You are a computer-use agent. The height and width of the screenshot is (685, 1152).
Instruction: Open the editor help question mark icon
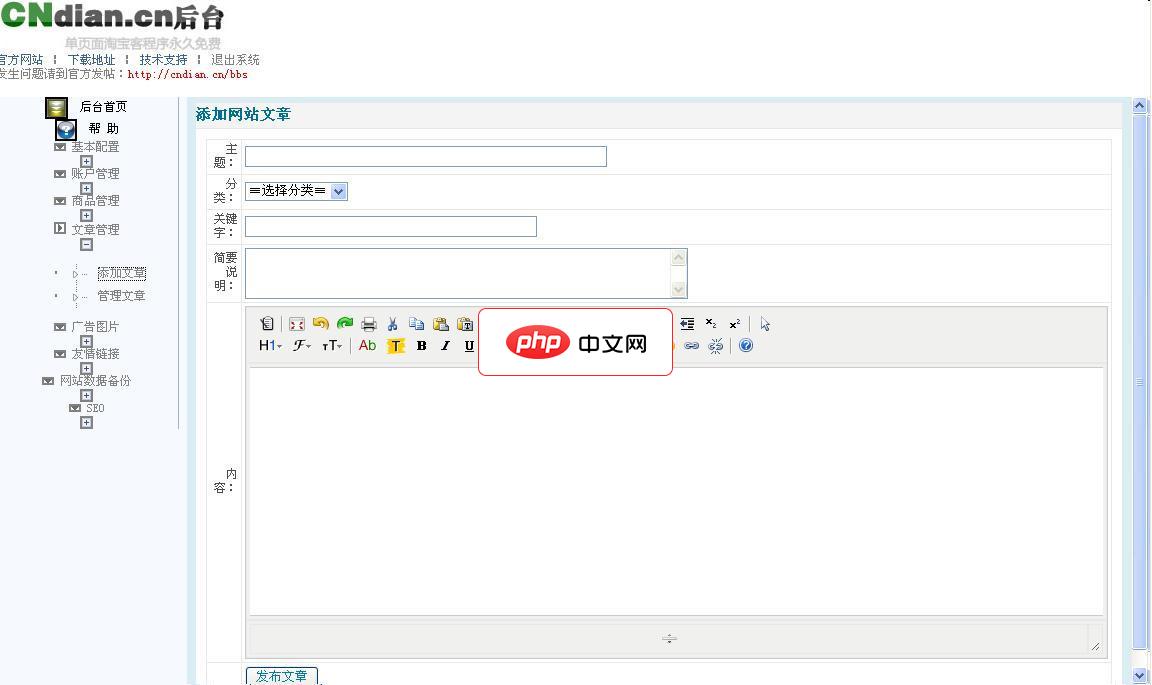pos(745,346)
